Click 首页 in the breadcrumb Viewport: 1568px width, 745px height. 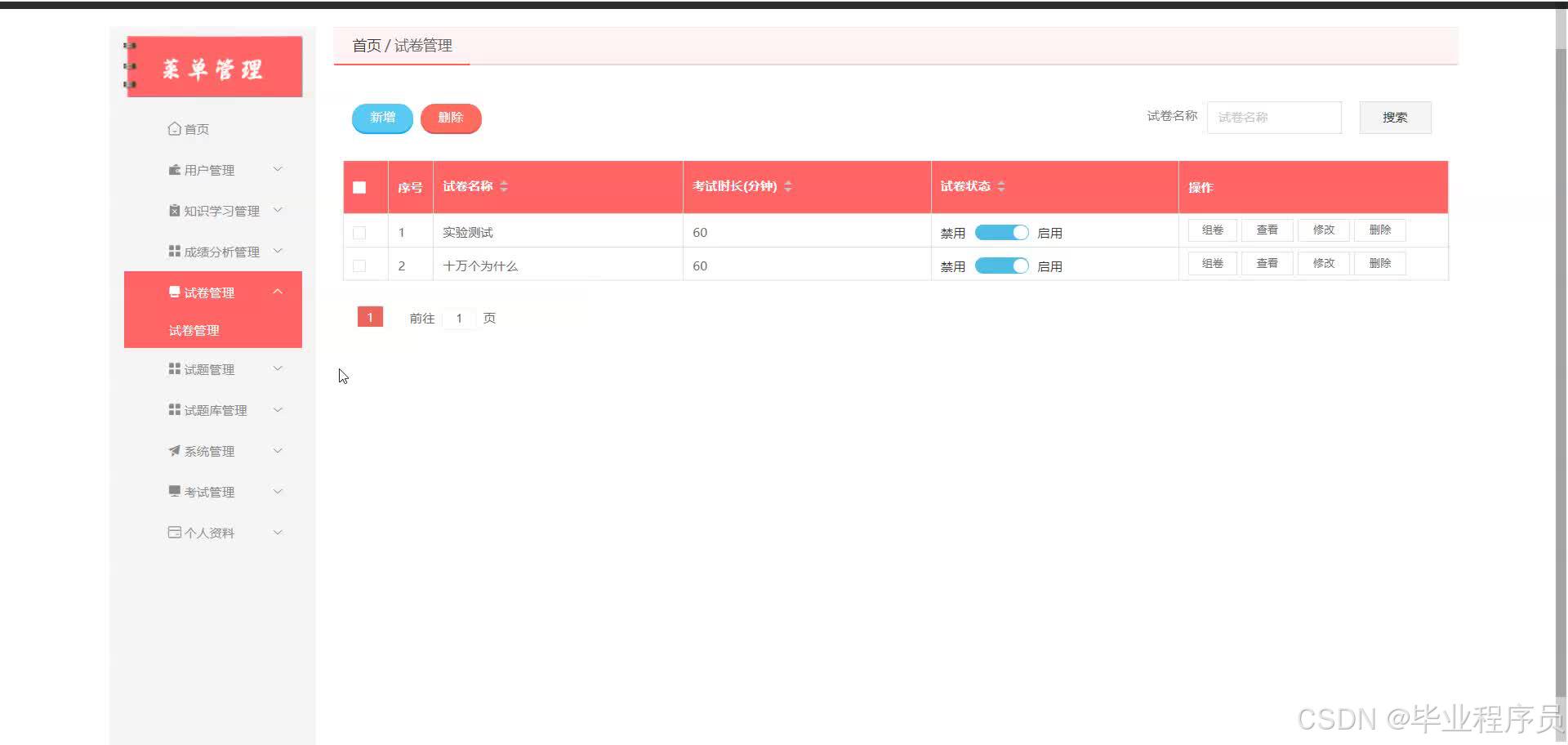coord(367,46)
